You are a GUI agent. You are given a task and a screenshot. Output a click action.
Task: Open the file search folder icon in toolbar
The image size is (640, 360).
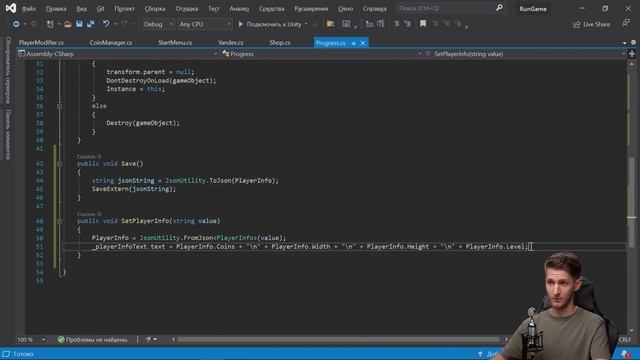tap(330, 24)
